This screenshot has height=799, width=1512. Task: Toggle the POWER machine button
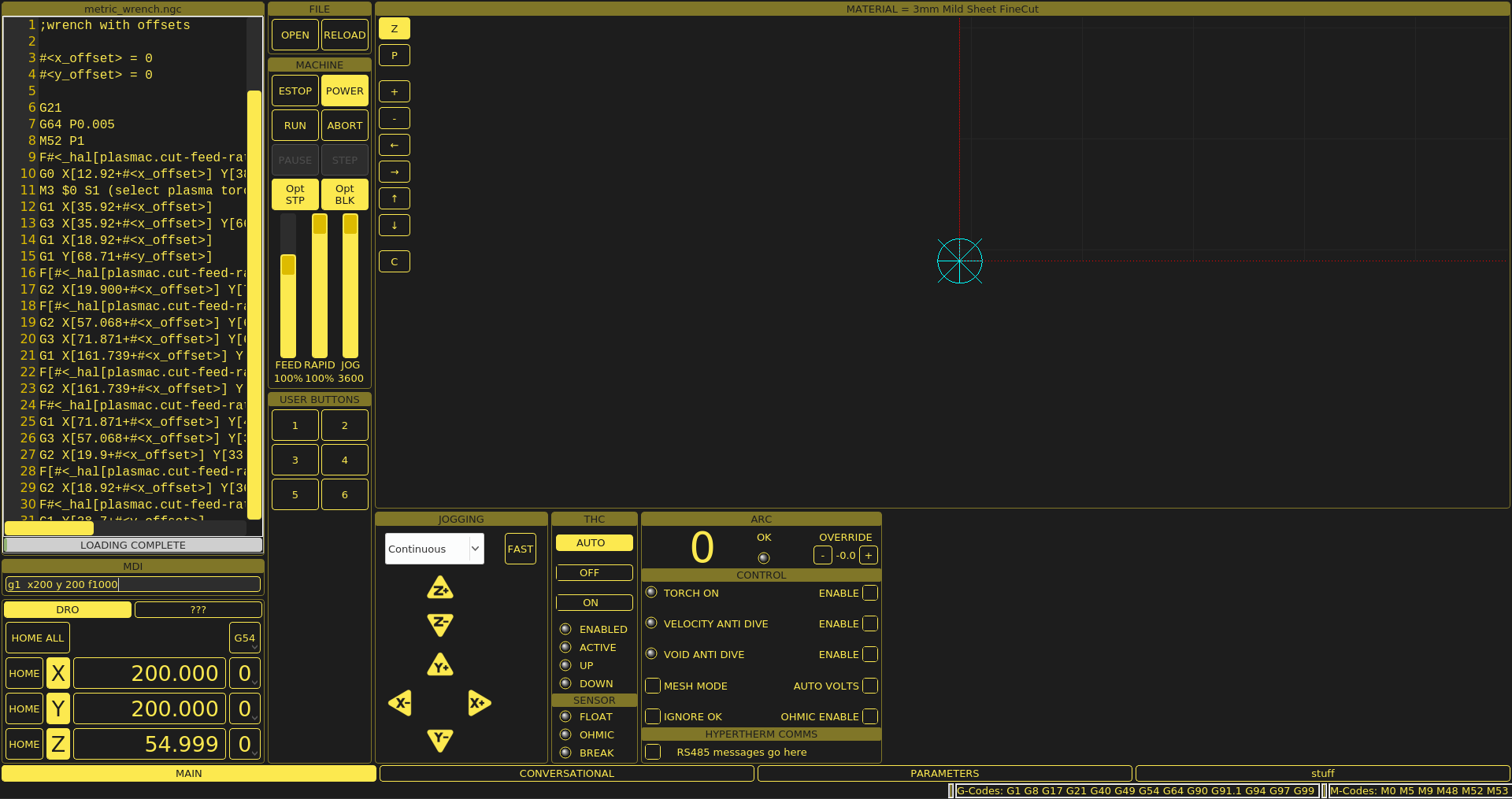345,91
